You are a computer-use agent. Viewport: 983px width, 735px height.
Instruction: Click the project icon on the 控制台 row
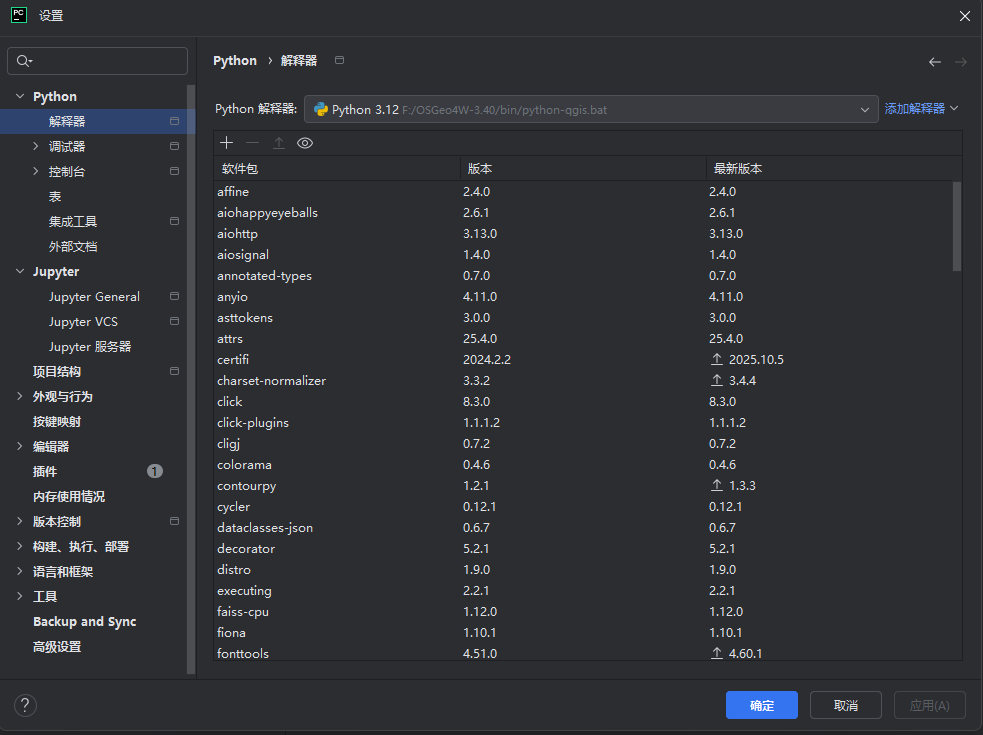coord(174,171)
